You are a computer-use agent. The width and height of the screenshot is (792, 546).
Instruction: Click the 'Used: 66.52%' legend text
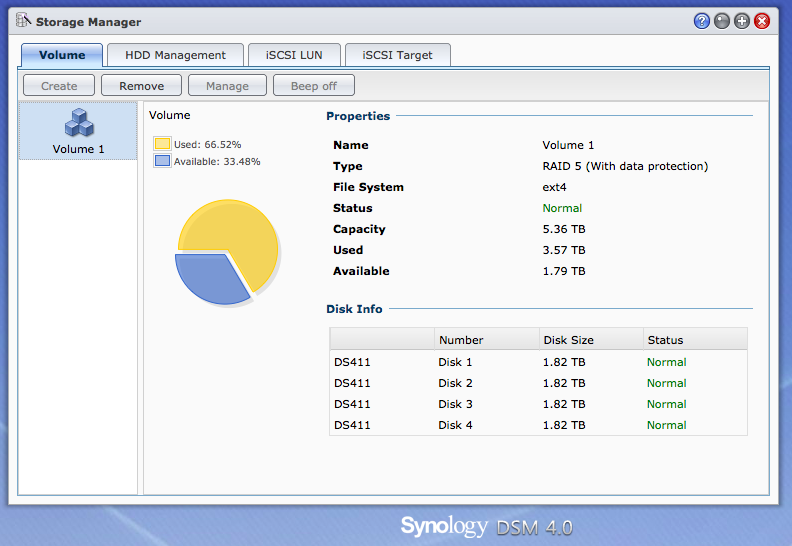click(208, 144)
